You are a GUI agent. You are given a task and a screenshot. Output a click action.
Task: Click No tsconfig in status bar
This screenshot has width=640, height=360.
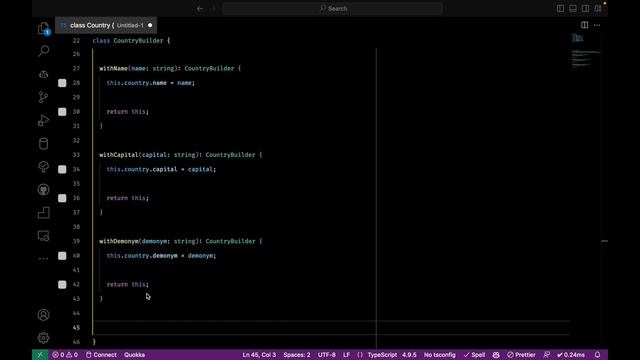coord(440,355)
